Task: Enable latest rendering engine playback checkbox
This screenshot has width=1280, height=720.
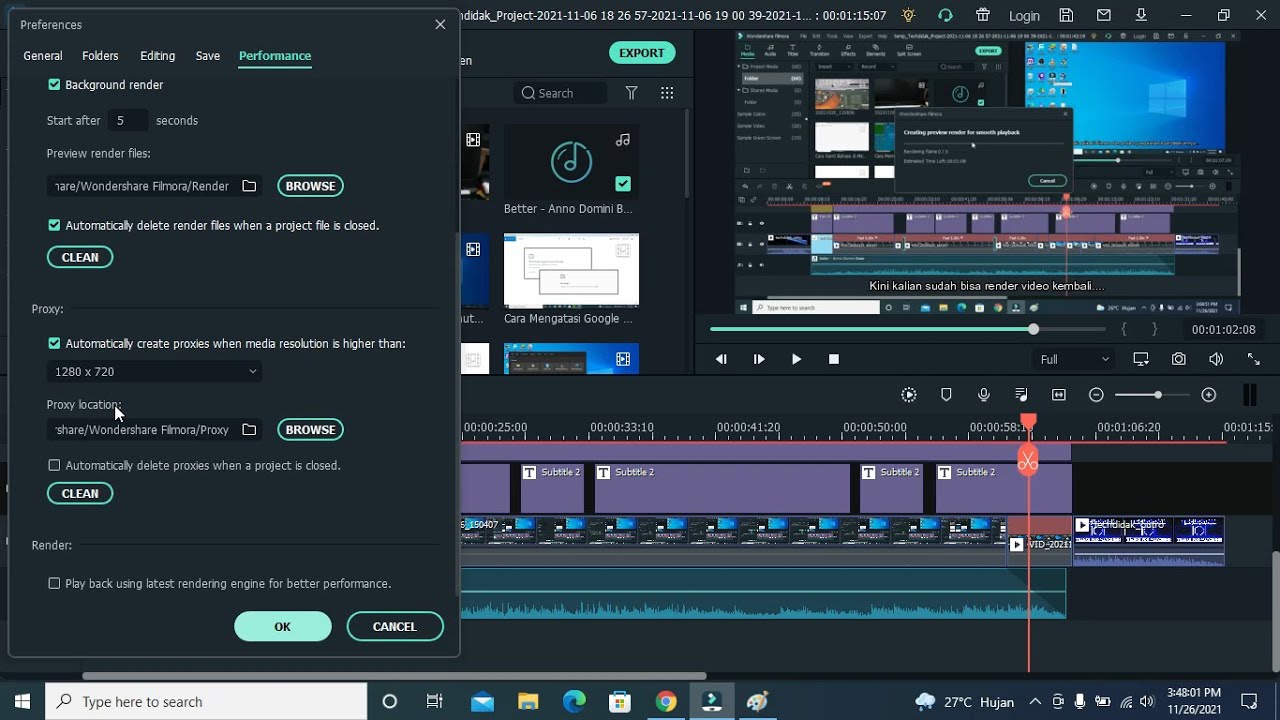Action: 54,583
